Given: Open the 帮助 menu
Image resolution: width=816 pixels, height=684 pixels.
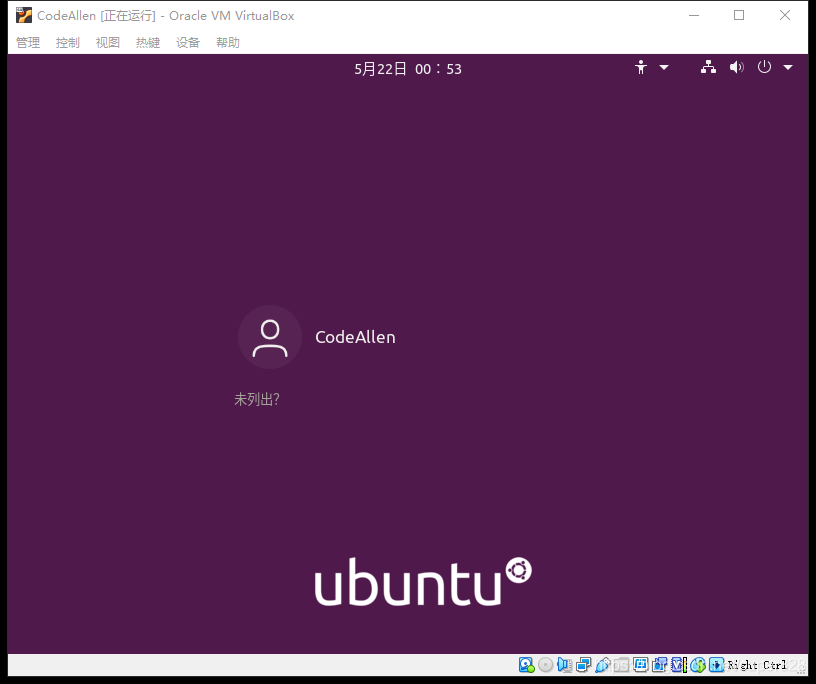Looking at the screenshot, I should tap(228, 43).
